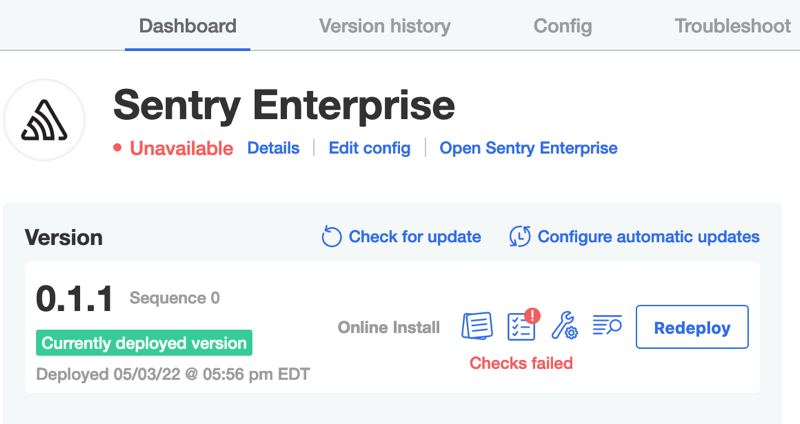Click the clock icon beside Configure automatic updates
Viewport: 800px width, 424px height.
520,237
